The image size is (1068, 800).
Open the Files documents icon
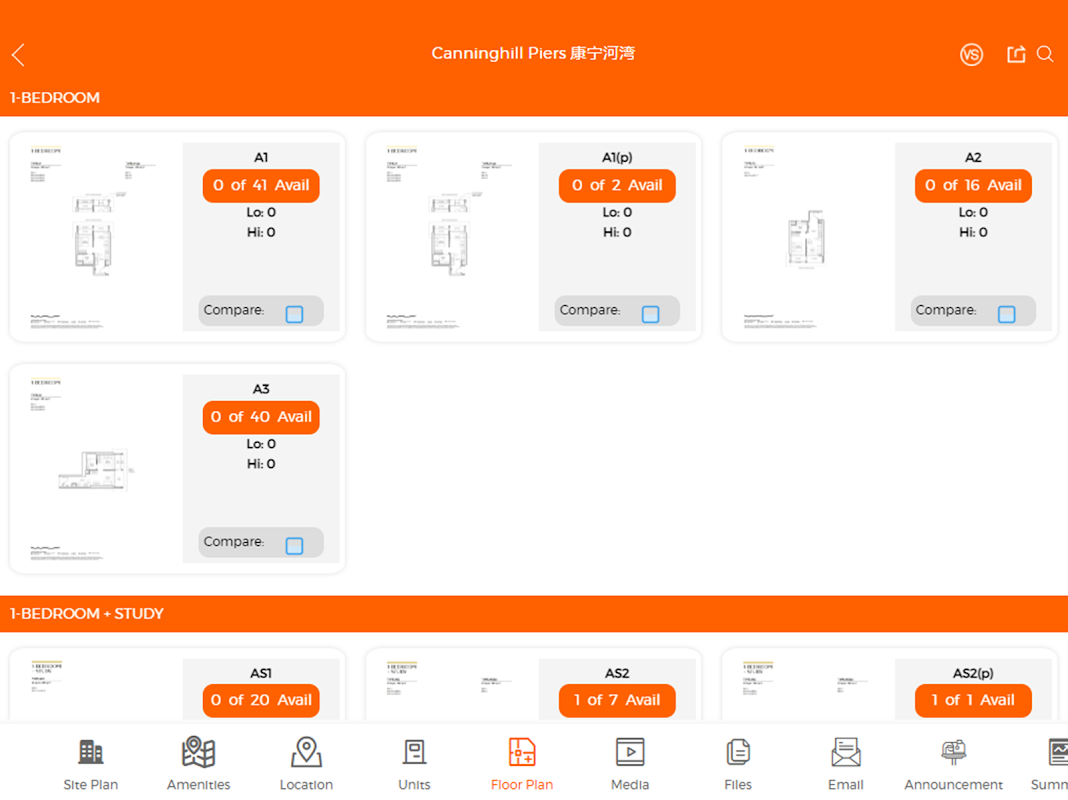[738, 752]
